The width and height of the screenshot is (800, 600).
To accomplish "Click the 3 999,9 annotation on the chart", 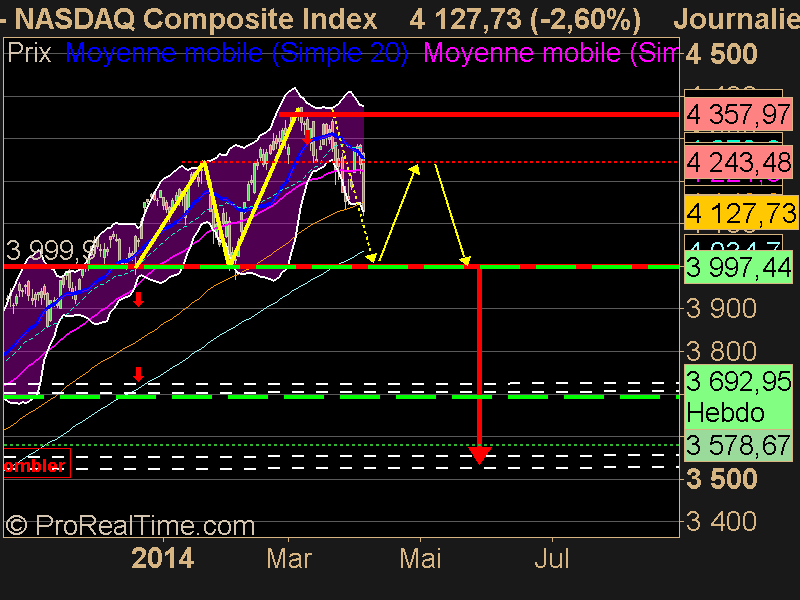I will click(x=51, y=251).
